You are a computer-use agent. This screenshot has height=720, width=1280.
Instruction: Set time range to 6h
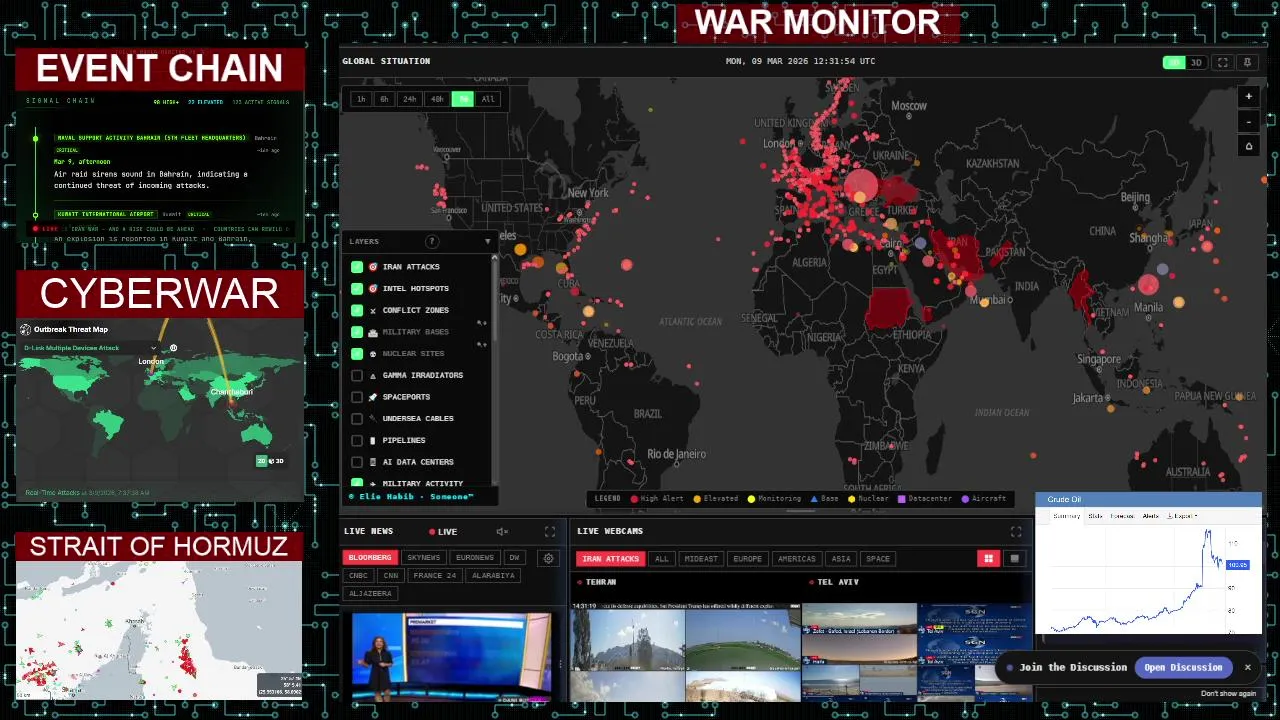coord(384,99)
